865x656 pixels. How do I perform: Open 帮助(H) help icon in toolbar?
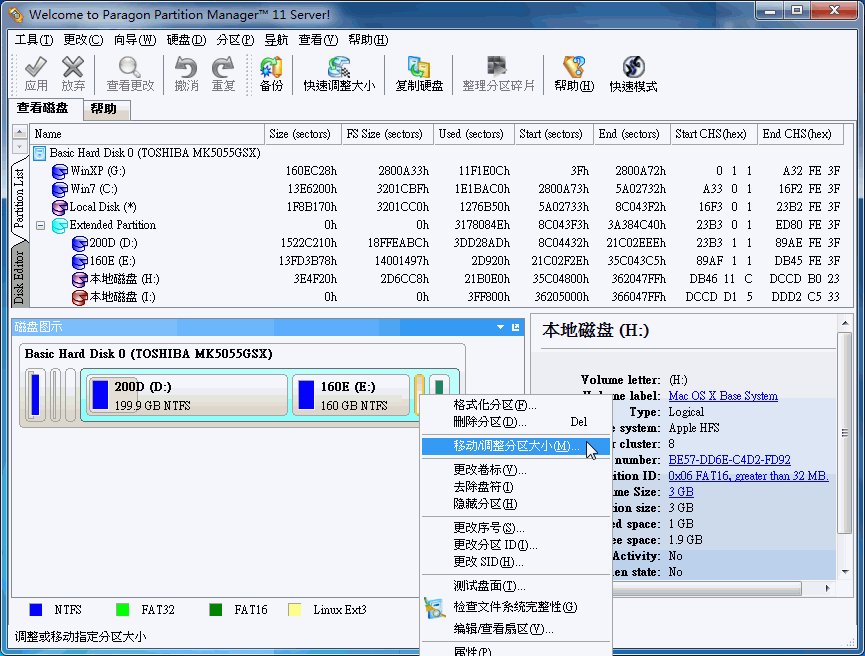point(574,67)
